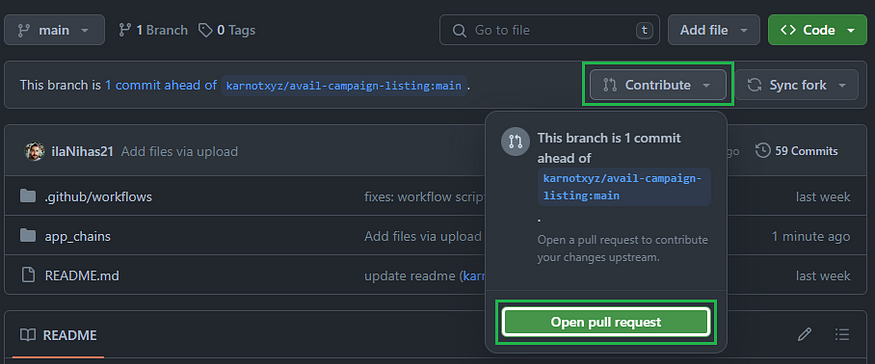
Task: Click the file icon beside README.md
Action: tap(27, 275)
